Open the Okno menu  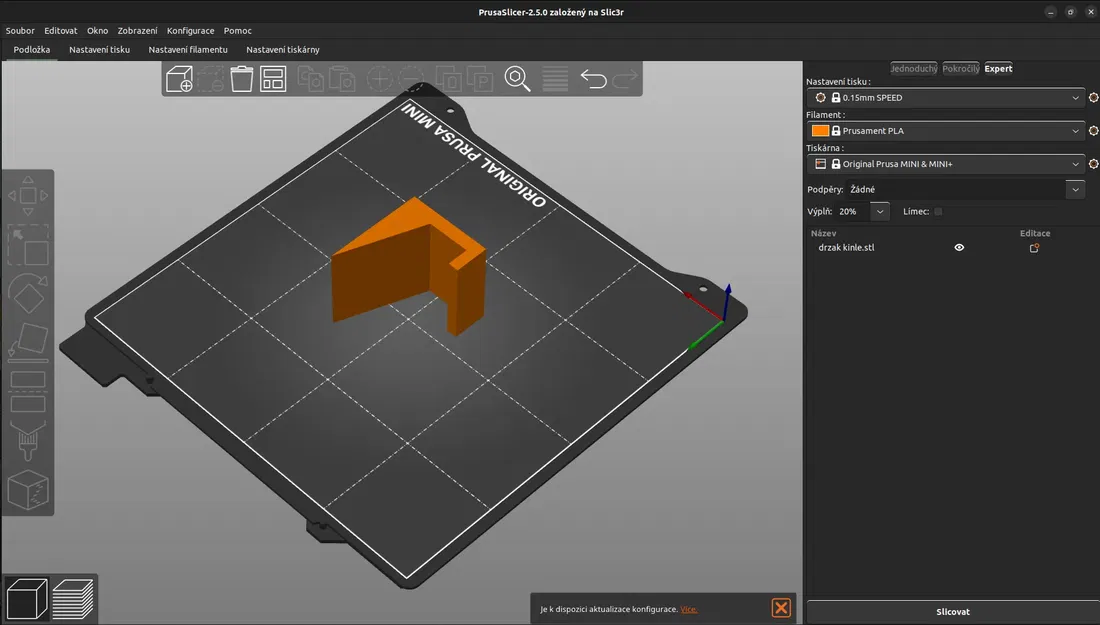[x=98, y=31]
